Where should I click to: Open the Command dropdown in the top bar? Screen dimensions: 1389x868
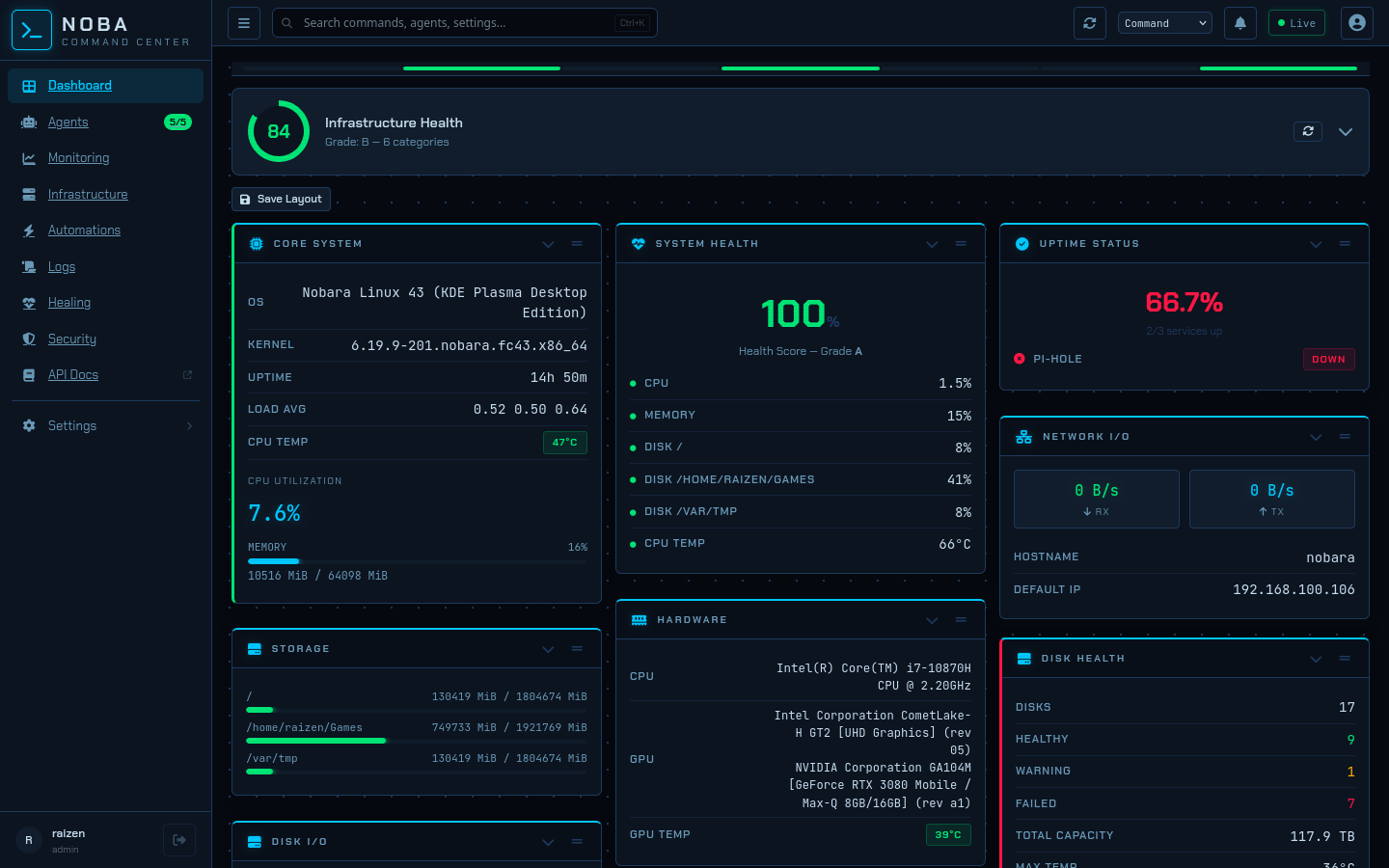coord(1164,22)
